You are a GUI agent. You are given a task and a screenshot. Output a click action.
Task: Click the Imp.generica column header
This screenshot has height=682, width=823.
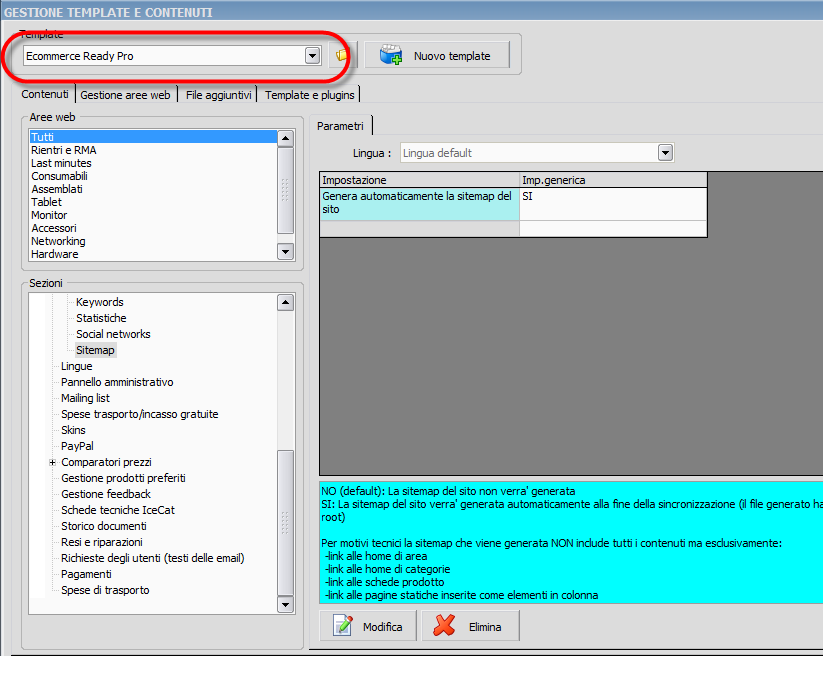pos(613,180)
